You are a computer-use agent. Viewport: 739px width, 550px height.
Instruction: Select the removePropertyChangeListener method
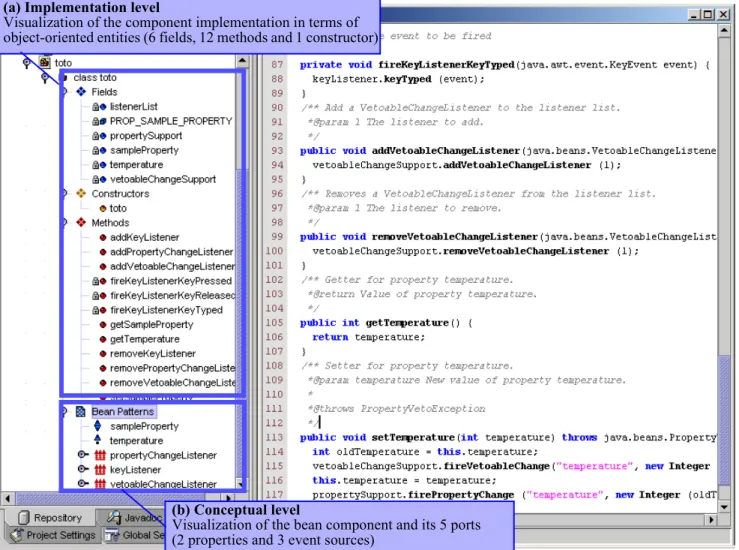[x=172, y=368]
